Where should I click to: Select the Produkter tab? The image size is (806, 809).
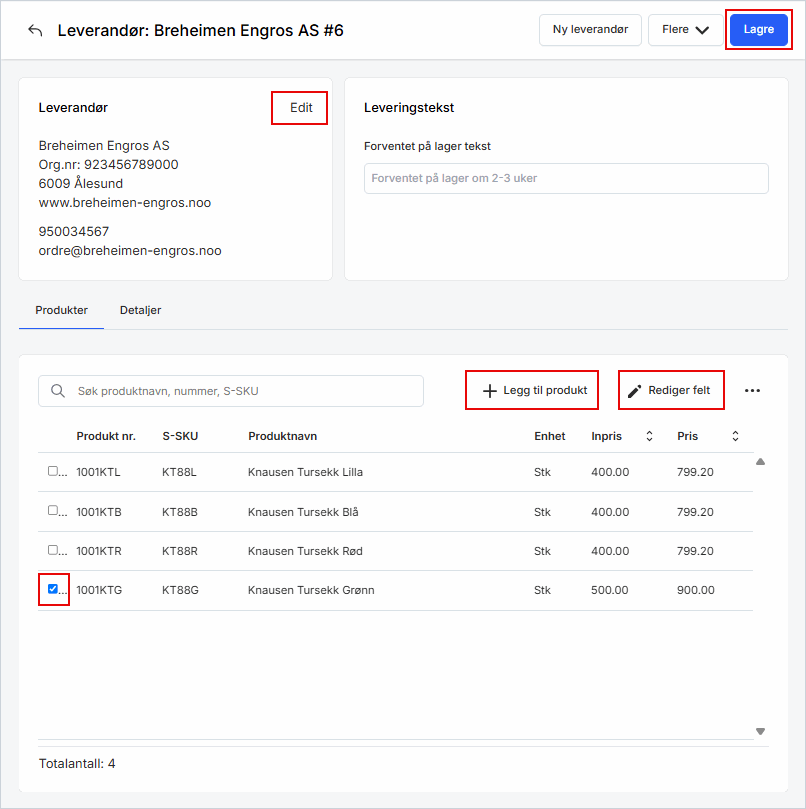pos(61,310)
